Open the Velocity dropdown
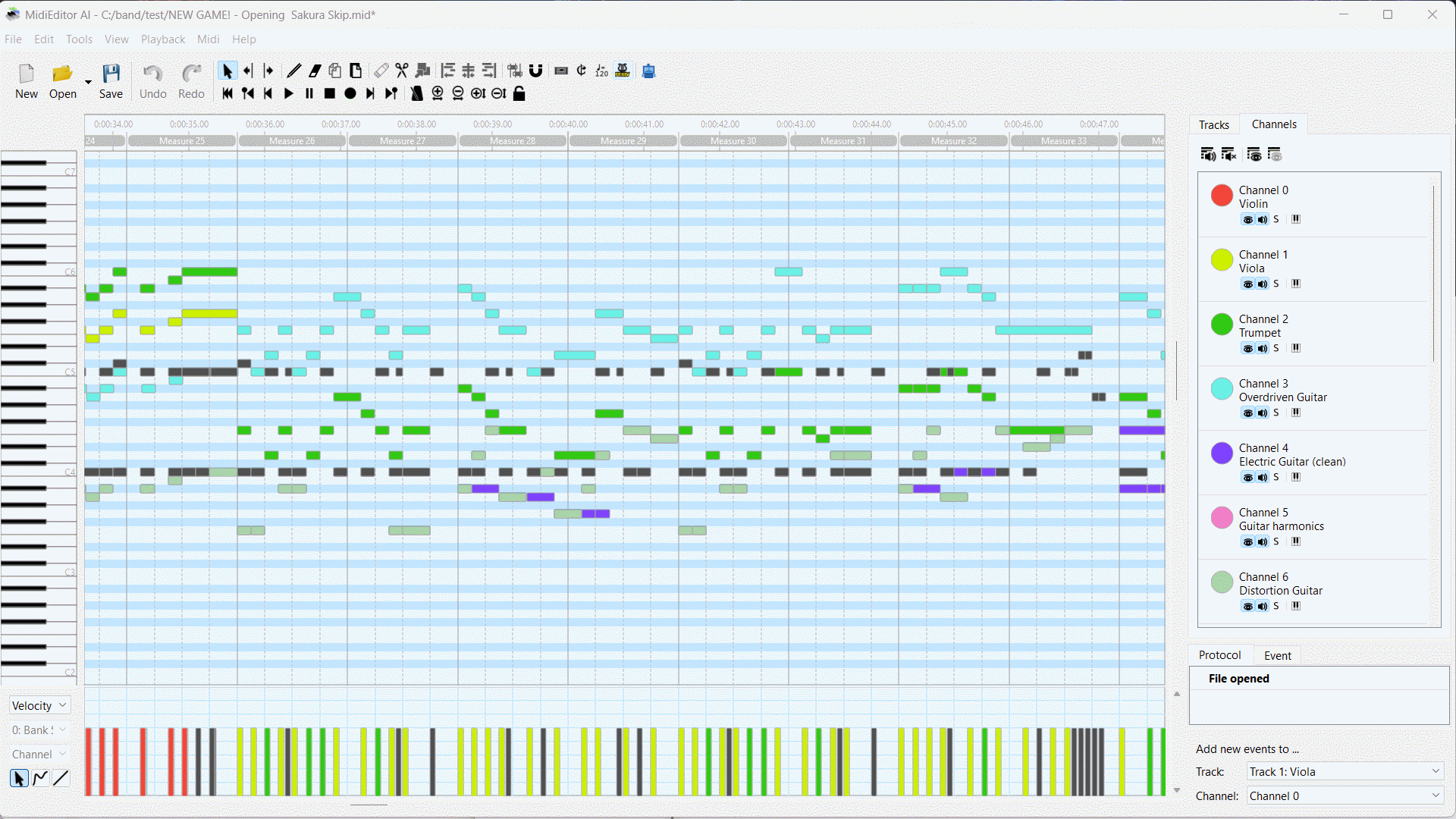Viewport: 1456px width, 819px height. (39, 705)
